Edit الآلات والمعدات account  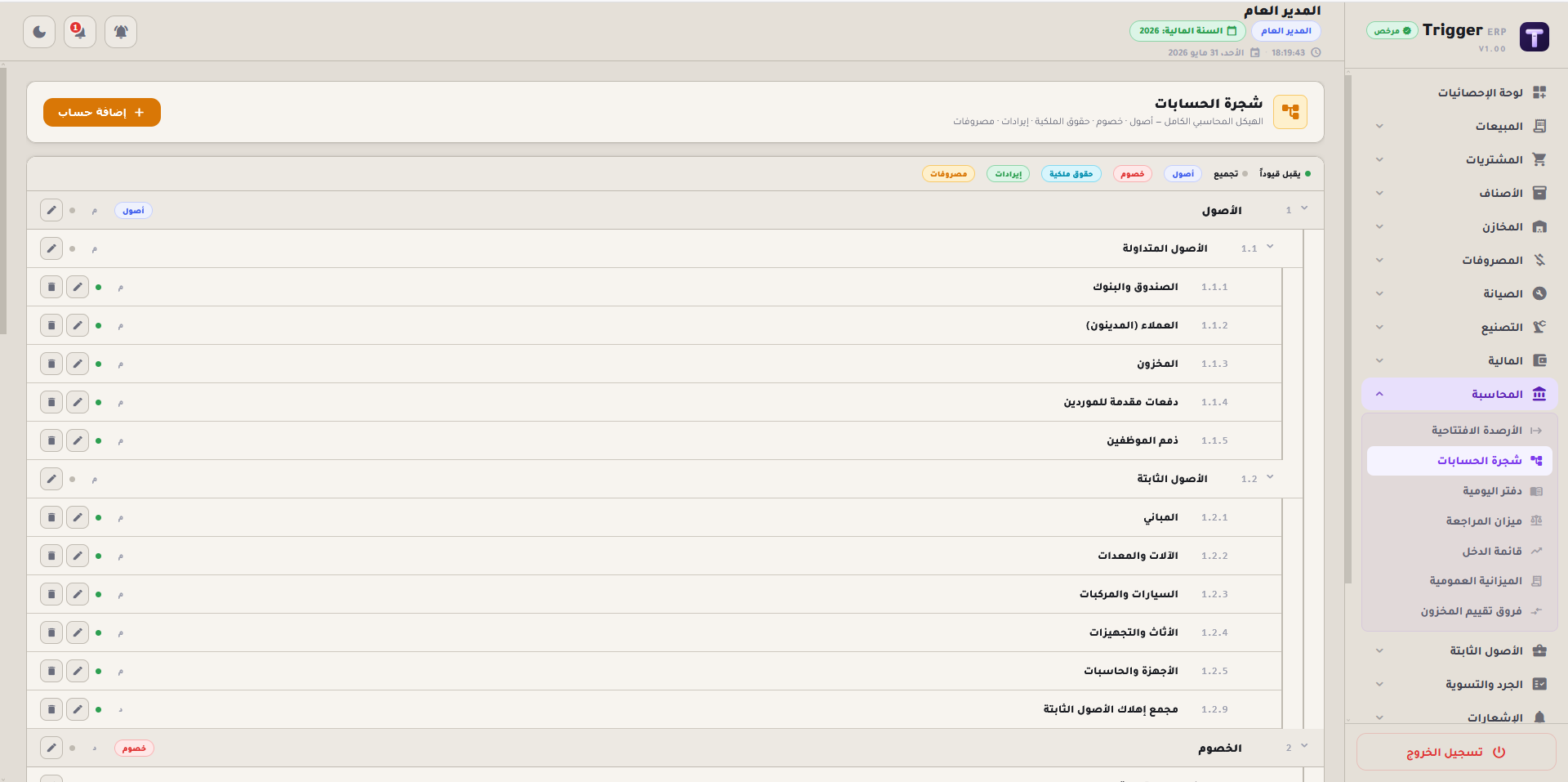pos(78,556)
